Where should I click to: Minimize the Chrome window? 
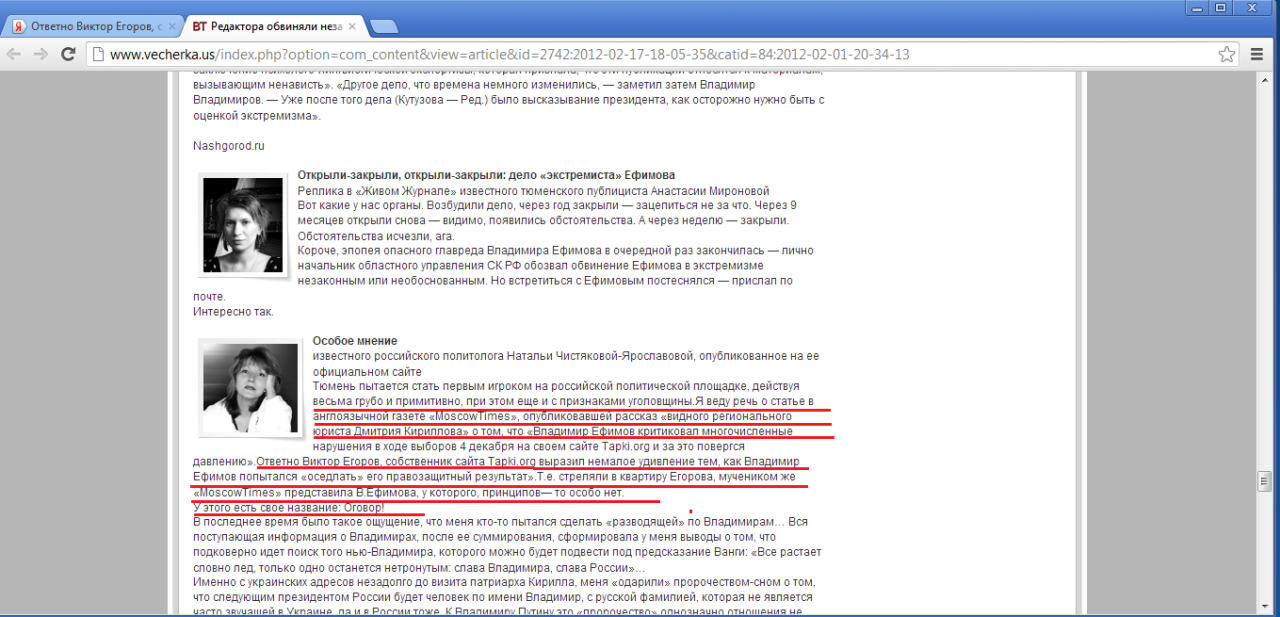(x=1197, y=7)
